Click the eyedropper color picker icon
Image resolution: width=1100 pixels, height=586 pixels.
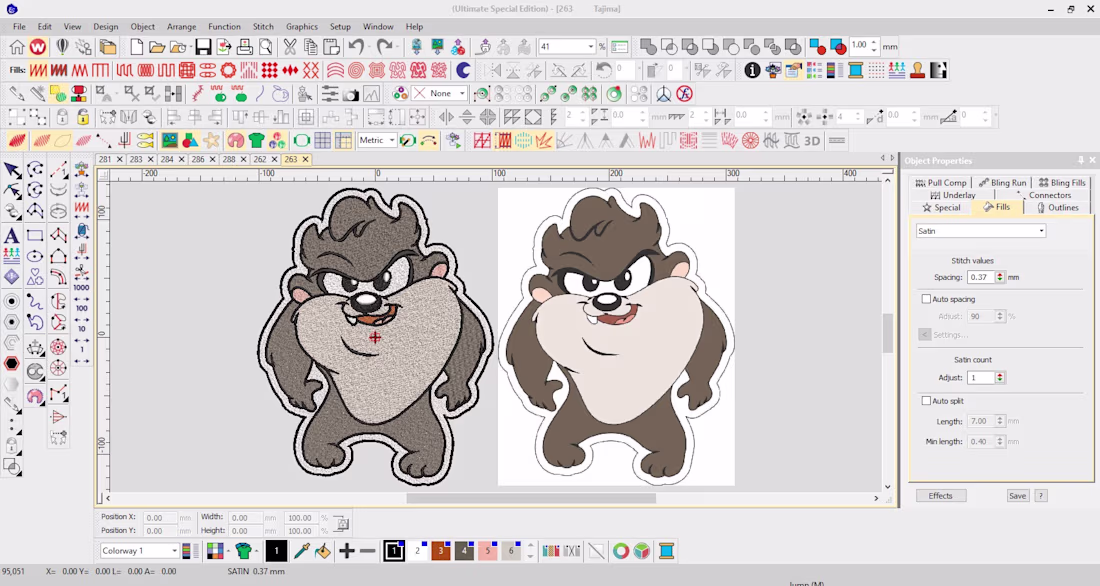point(302,551)
